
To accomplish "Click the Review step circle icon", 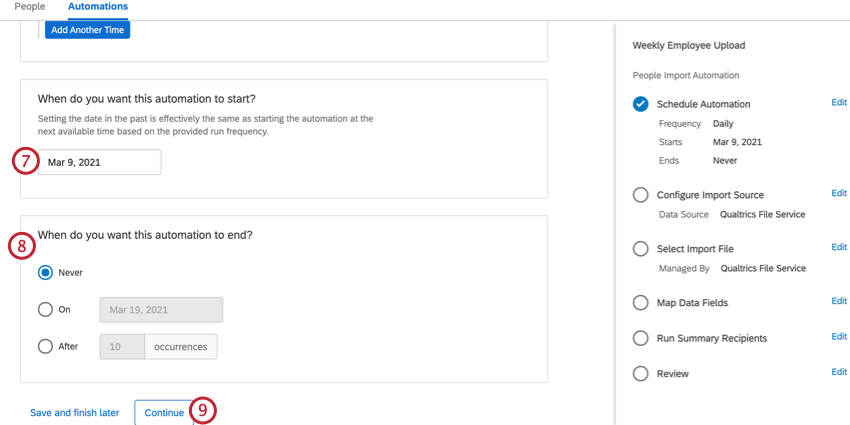I will (640, 374).
